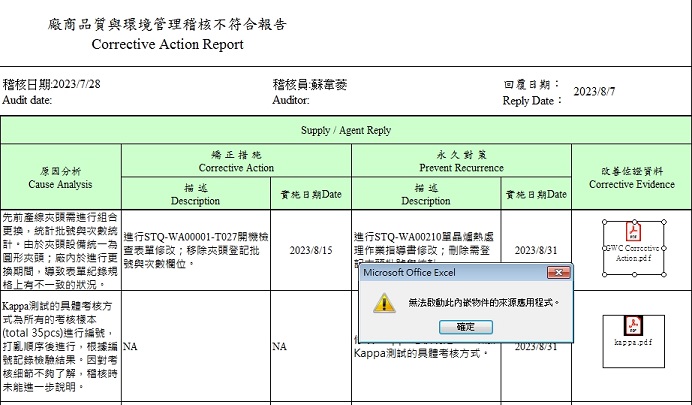Viewport: 692px width, 405px height.
Task: Click the Supply / Agent Reply header row
Action: tap(346, 130)
